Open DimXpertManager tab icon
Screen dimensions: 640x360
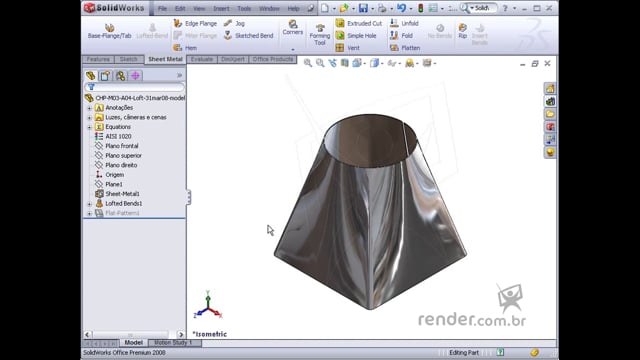pos(135,76)
